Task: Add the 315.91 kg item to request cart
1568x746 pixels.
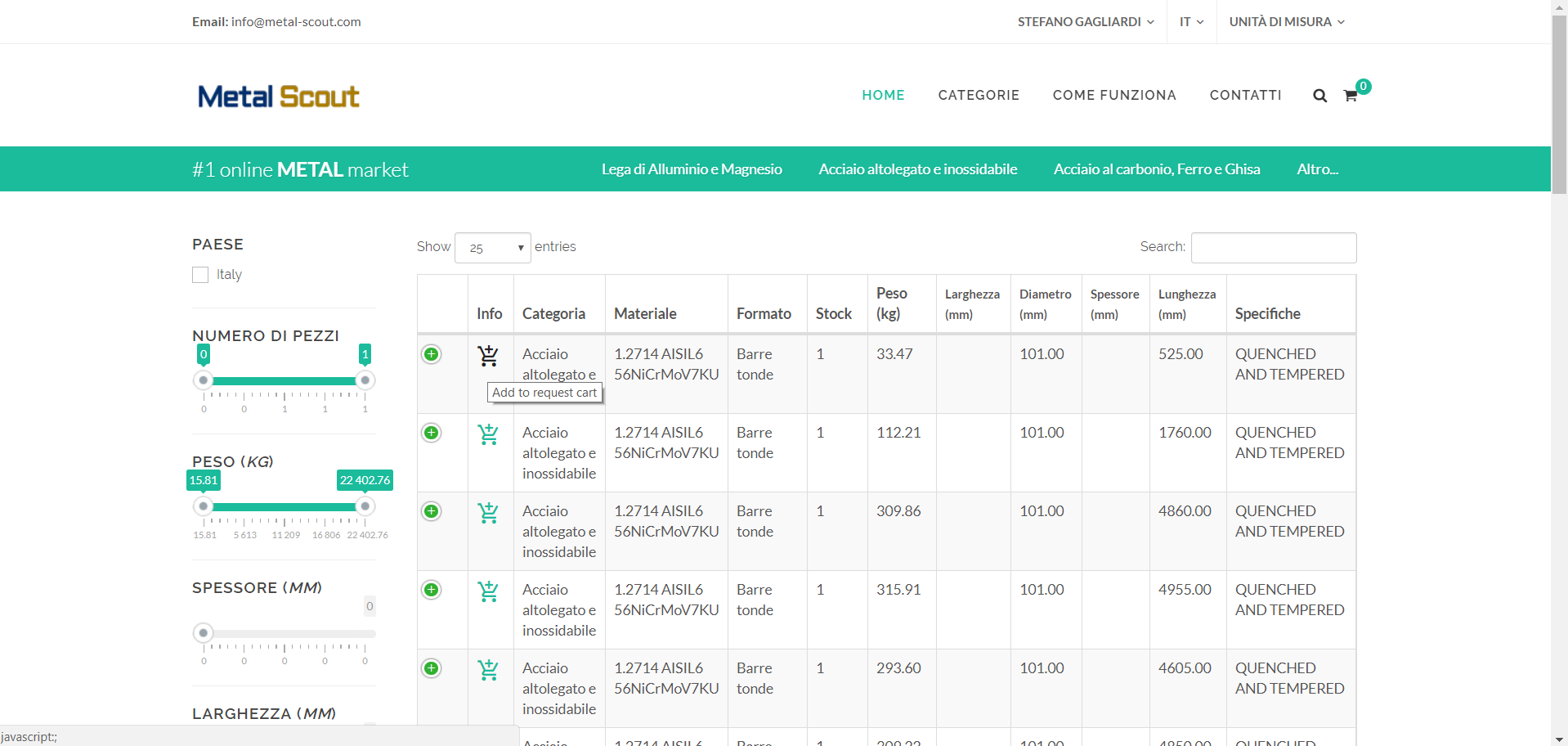Action: click(488, 591)
